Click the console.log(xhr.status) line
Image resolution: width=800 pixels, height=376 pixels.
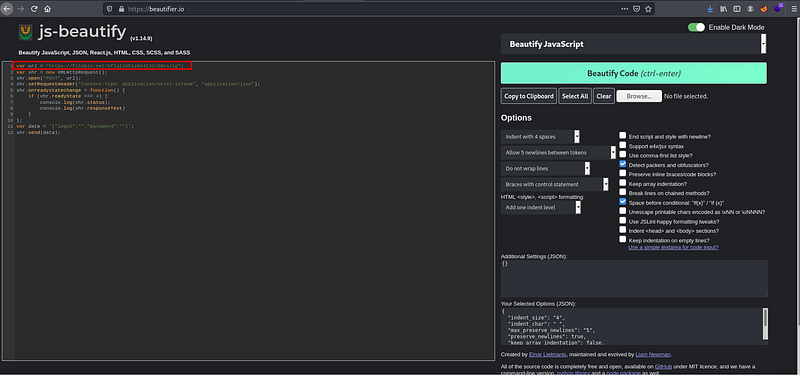click(75, 102)
